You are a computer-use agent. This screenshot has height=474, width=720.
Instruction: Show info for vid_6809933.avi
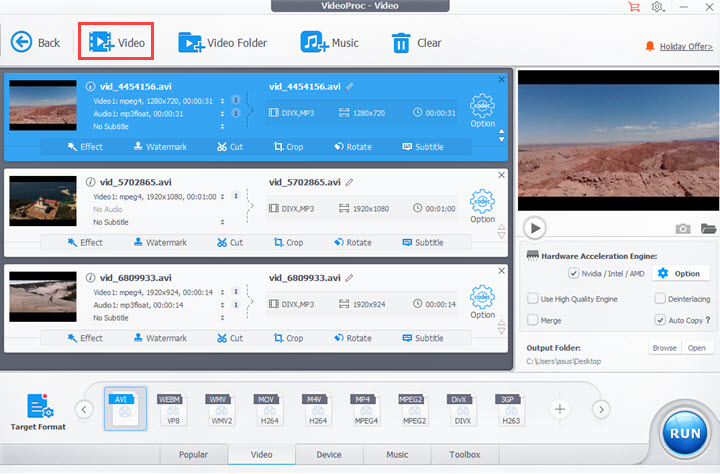(90, 277)
